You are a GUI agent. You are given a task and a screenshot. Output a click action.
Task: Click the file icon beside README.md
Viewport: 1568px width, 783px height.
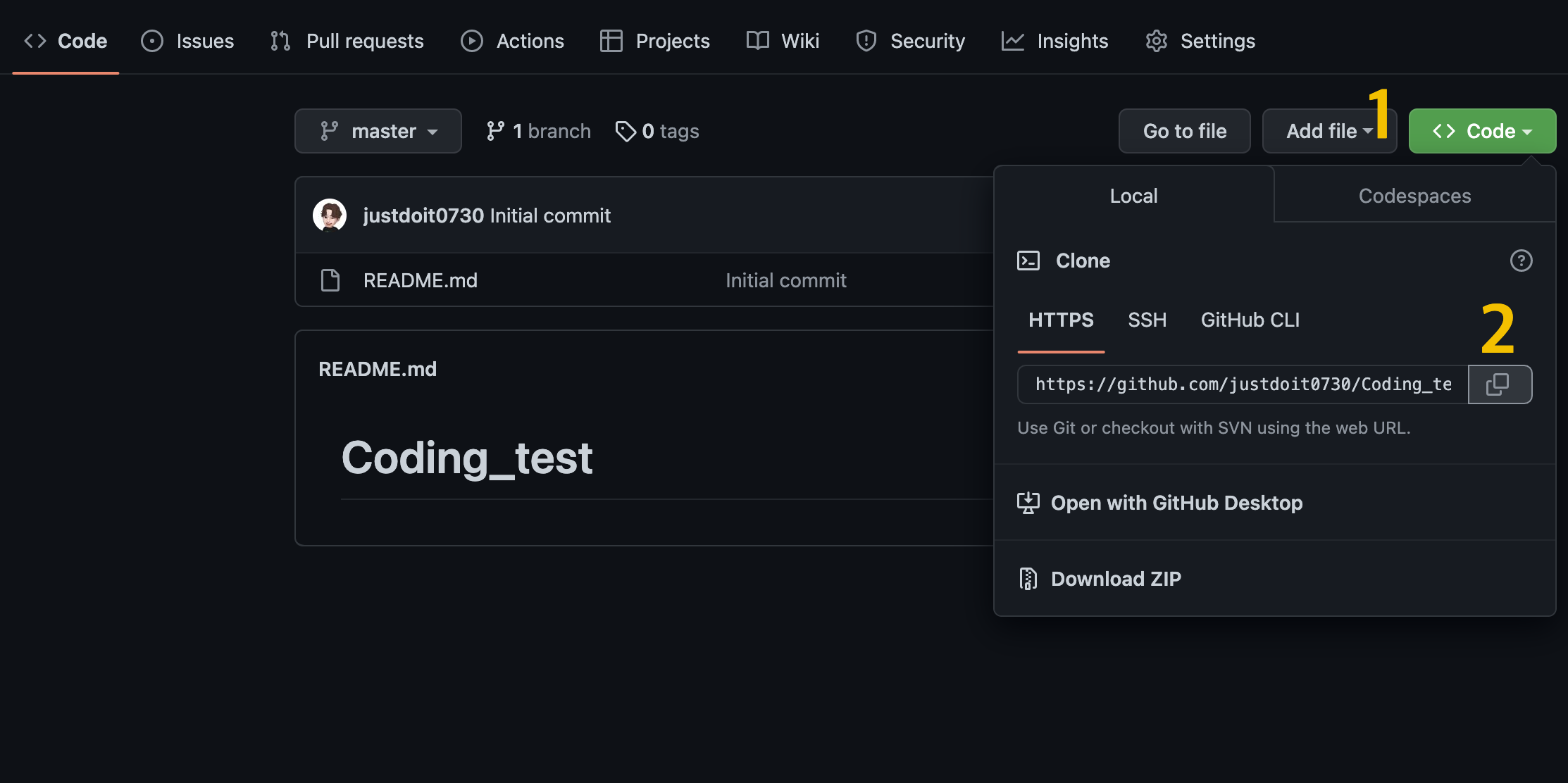coord(330,280)
